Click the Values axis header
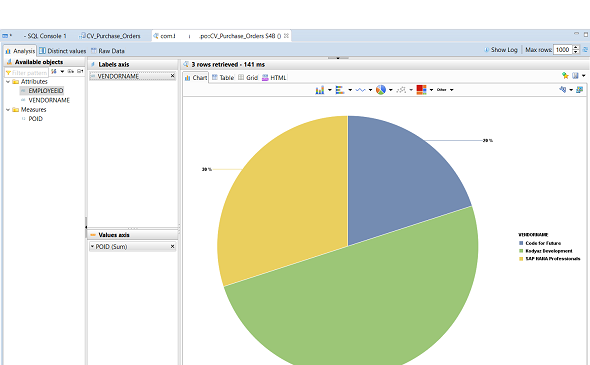 coord(133,235)
